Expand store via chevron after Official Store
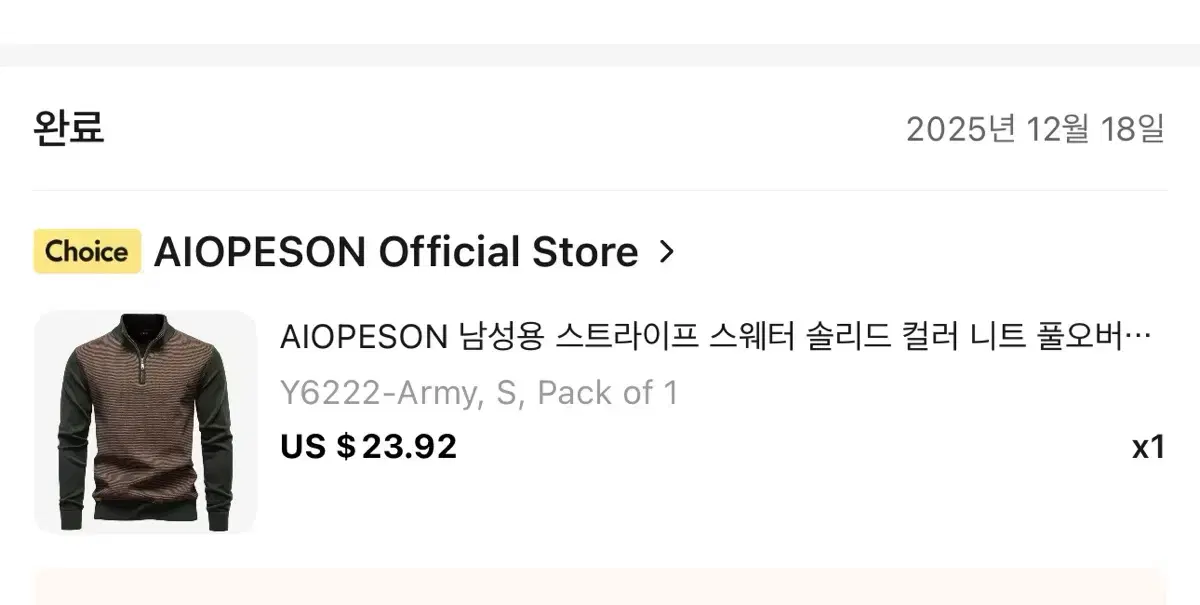Screen dimensions: 1200x605 [x=668, y=252]
